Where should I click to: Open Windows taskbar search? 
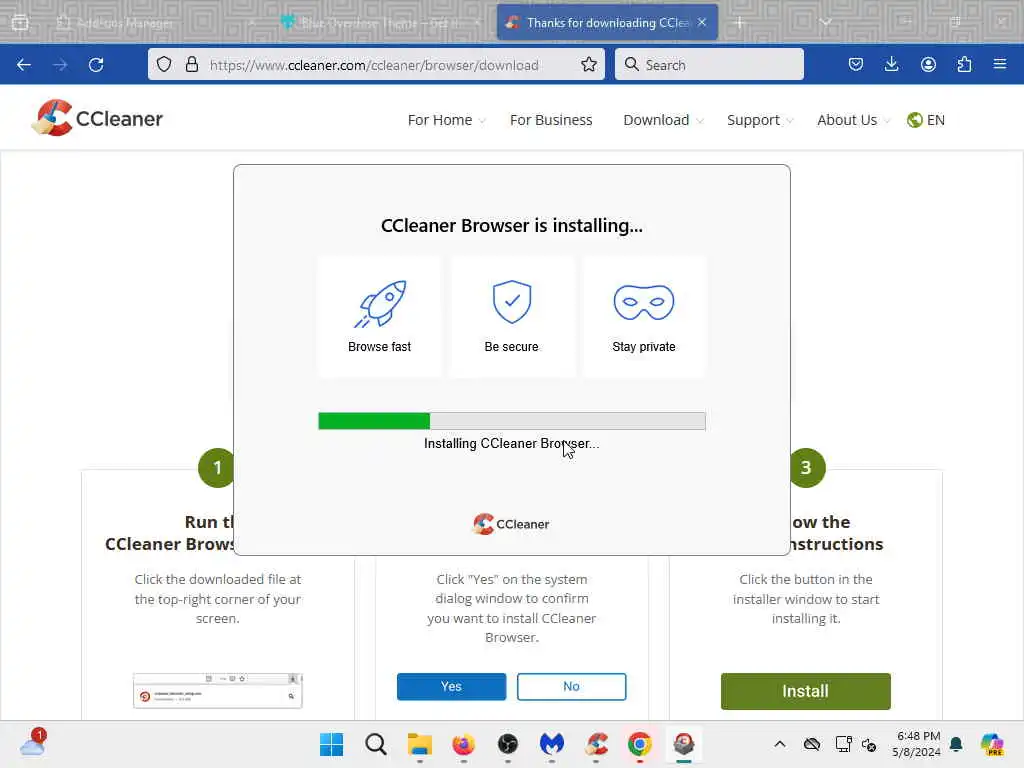click(x=376, y=744)
